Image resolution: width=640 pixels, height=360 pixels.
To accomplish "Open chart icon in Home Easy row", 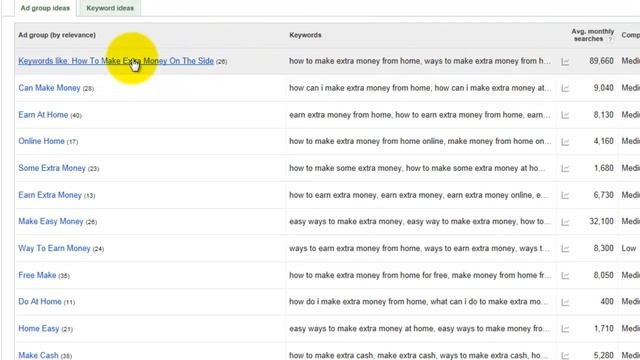I will coord(565,329).
